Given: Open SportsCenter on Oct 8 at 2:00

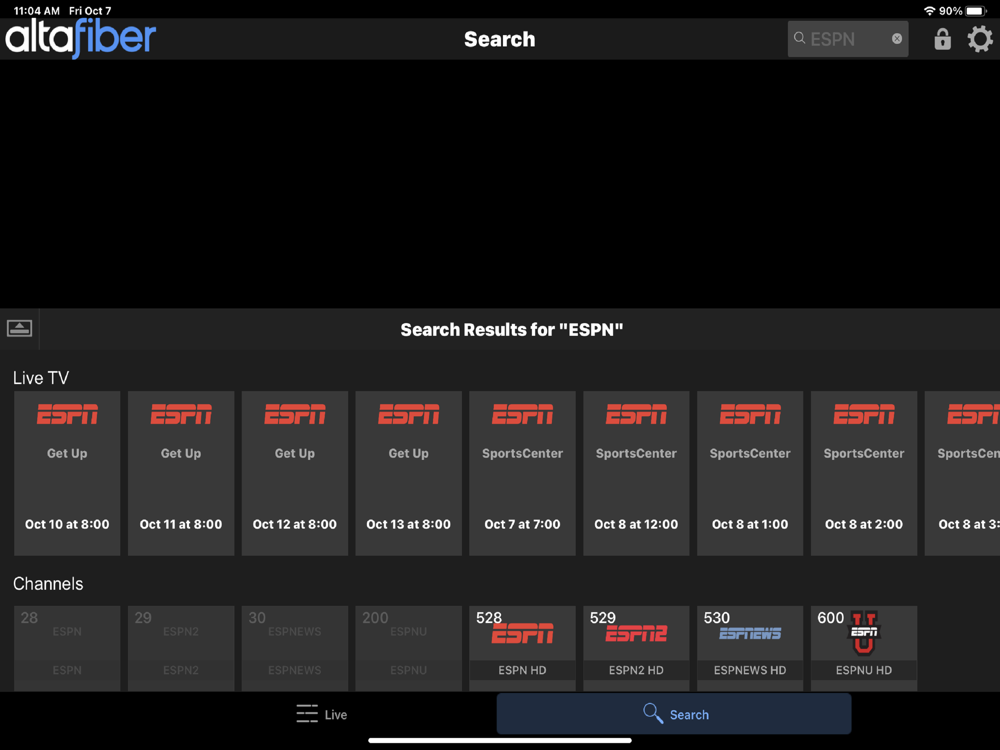Looking at the screenshot, I should 864,473.
